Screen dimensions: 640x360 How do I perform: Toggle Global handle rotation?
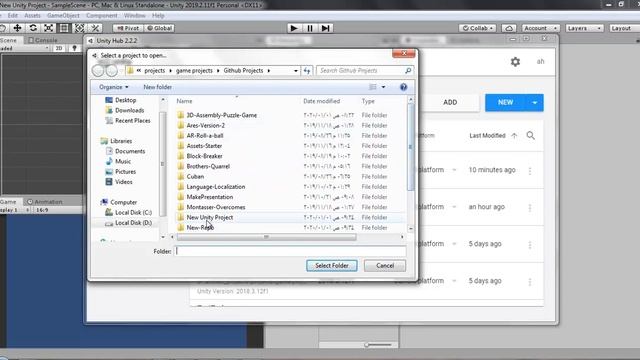click(160, 28)
